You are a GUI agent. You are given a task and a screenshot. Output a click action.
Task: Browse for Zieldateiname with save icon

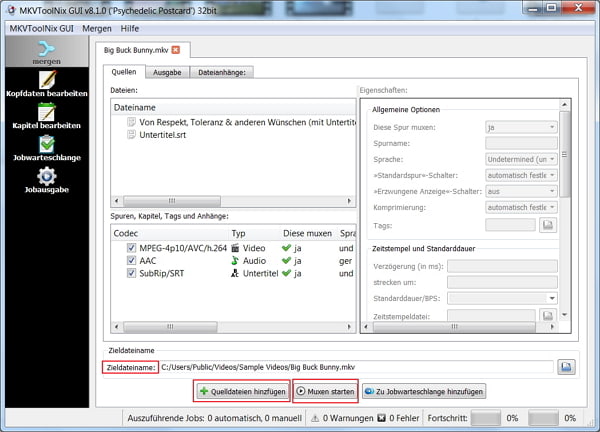566,367
